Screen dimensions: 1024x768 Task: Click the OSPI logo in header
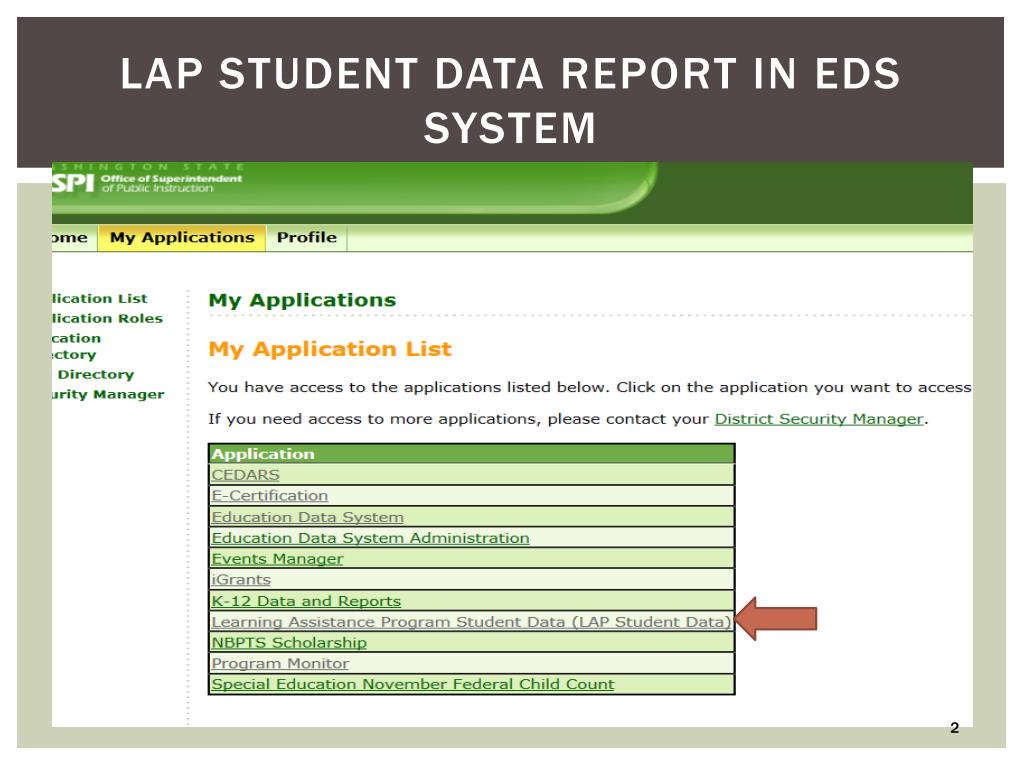[147, 182]
